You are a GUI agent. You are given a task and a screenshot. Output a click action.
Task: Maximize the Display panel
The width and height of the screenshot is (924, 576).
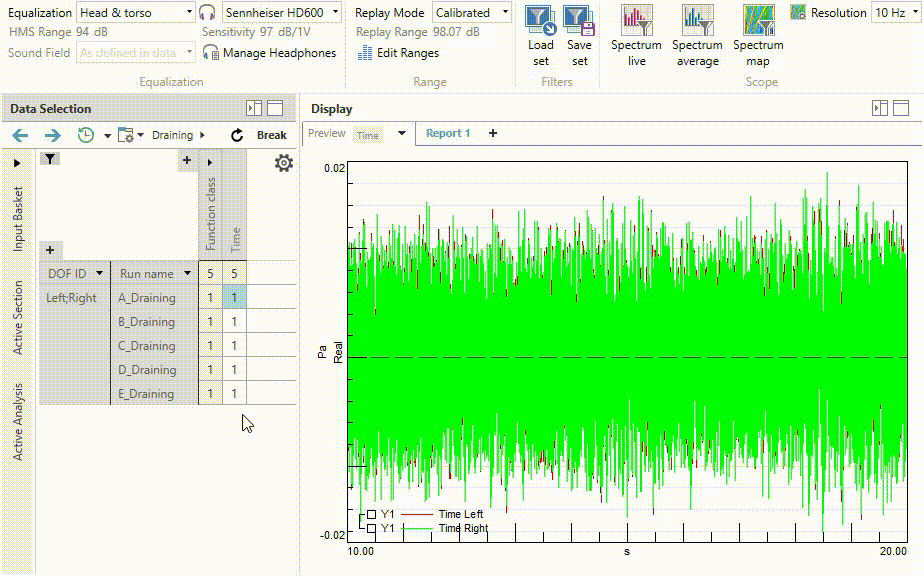pos(901,108)
